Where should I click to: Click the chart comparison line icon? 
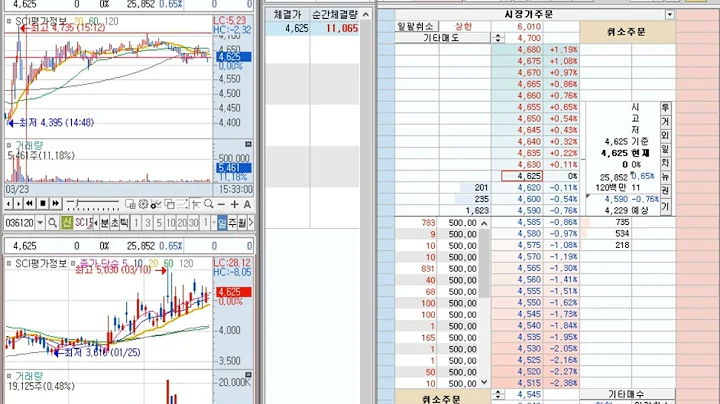pyautogui.click(x=182, y=204)
